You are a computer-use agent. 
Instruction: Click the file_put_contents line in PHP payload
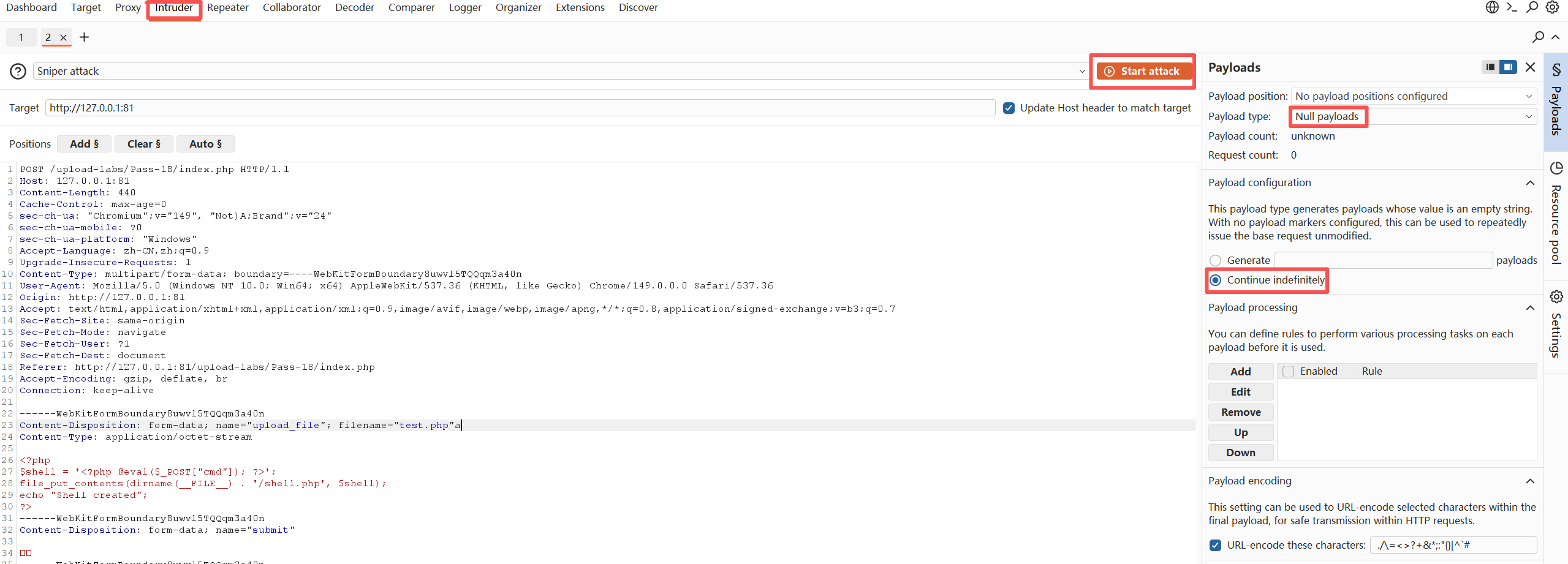click(203, 483)
